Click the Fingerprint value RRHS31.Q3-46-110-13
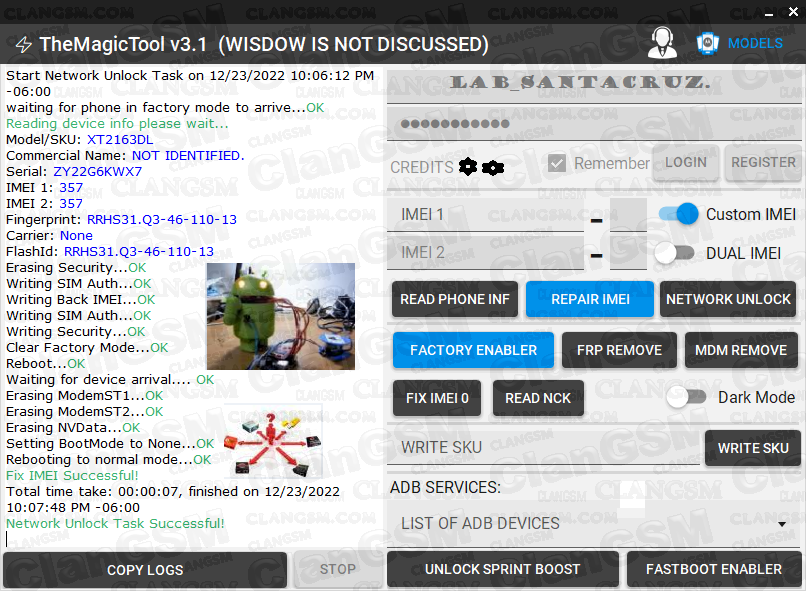The width and height of the screenshot is (806, 591). [162, 220]
